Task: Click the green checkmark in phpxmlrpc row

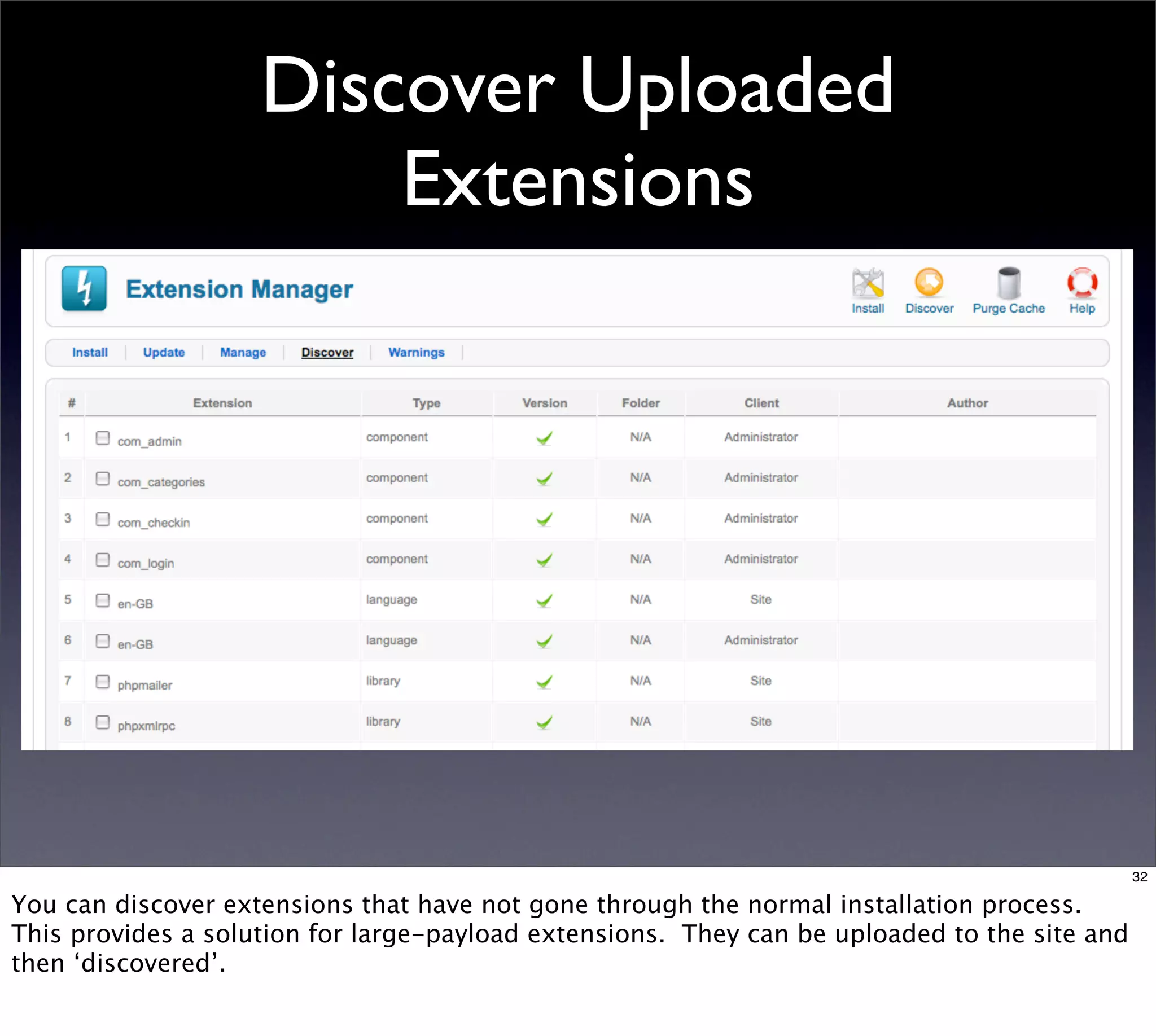Action: [544, 722]
